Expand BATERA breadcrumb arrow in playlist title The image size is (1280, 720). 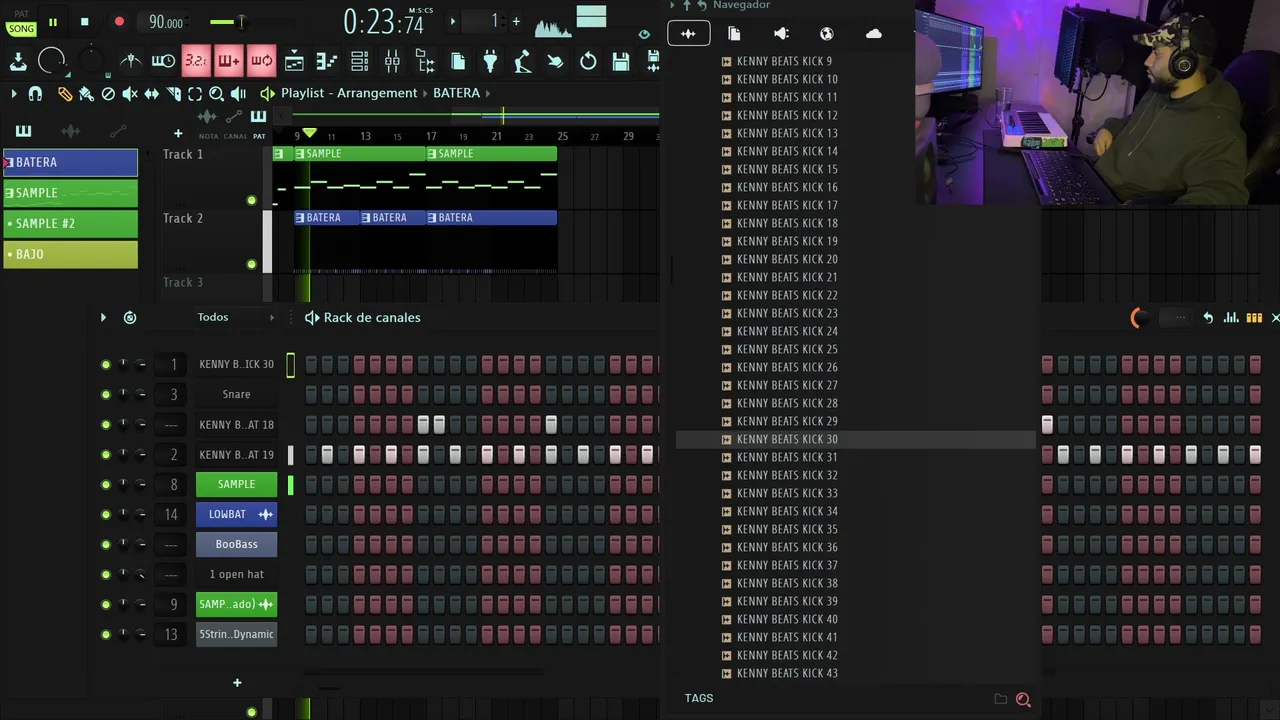tap(488, 93)
